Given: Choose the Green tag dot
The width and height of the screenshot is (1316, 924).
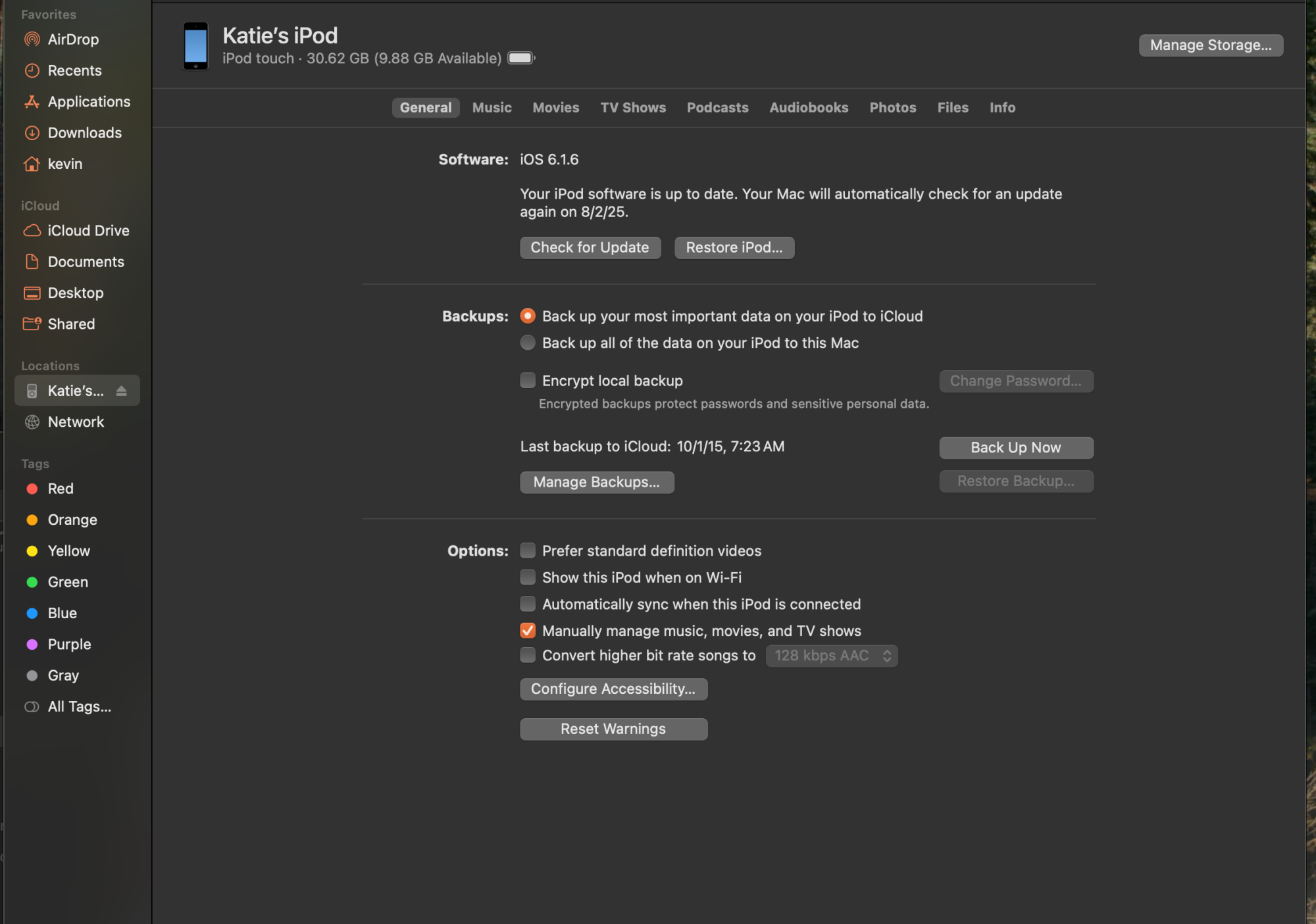Looking at the screenshot, I should point(32,582).
